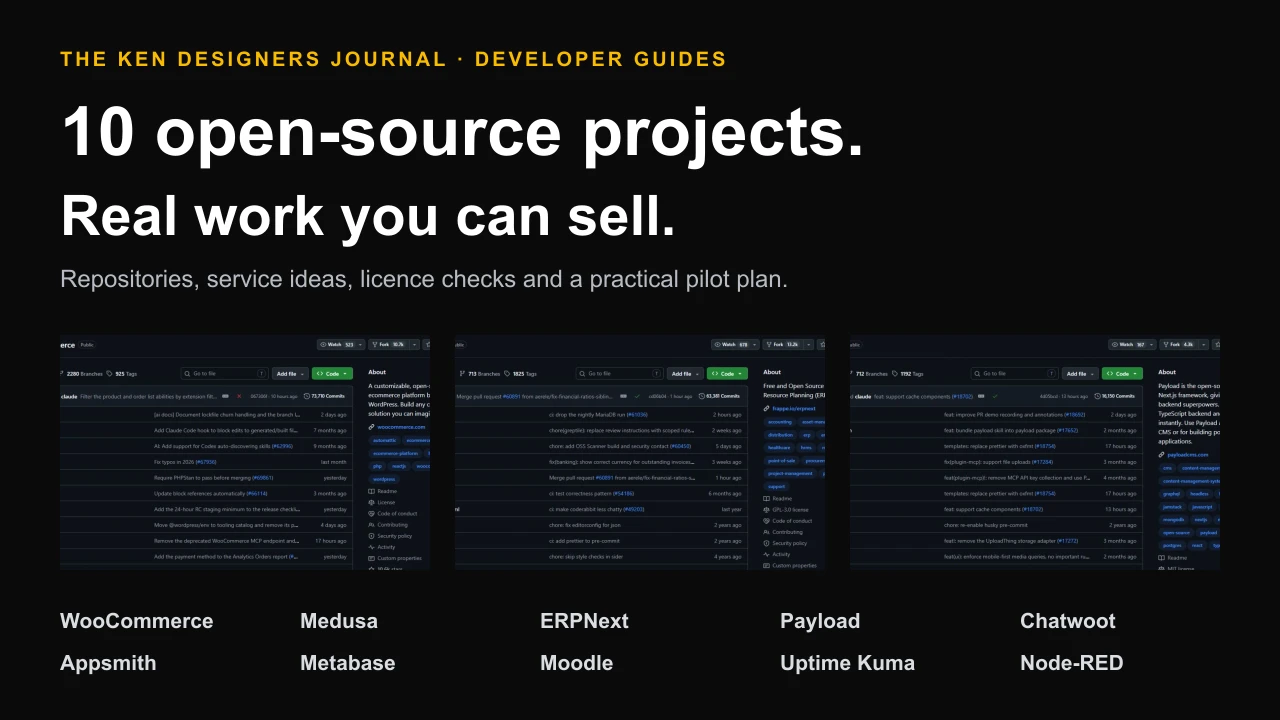
Task: Click the tag icon beside 925 Tags
Action: (109, 374)
